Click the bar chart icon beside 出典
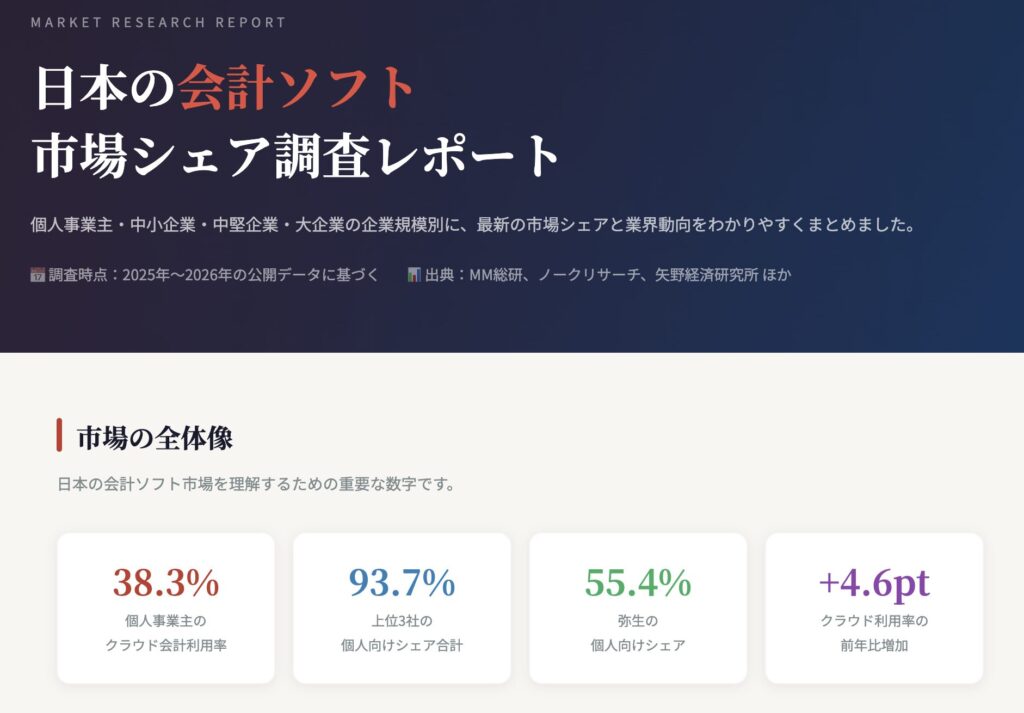This screenshot has height=713, width=1024. 414,274
